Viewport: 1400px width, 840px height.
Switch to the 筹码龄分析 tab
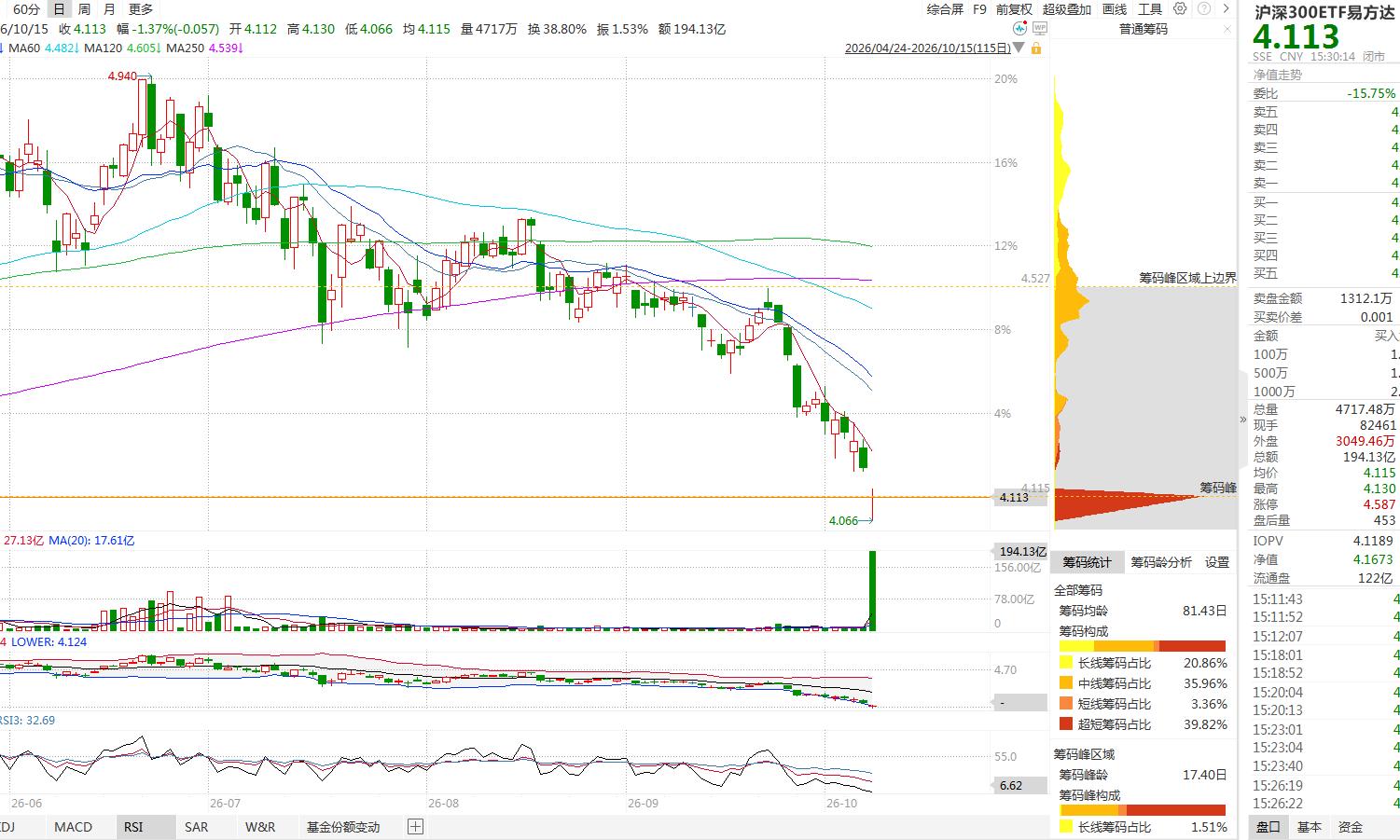coord(1161,562)
